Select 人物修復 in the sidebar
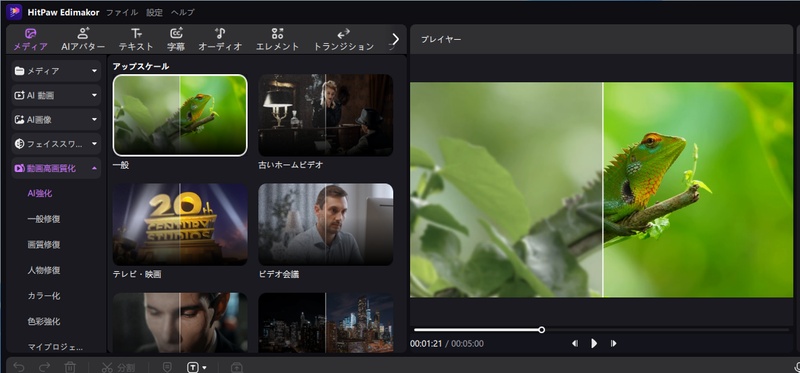Image resolution: width=800 pixels, height=373 pixels. 44,270
